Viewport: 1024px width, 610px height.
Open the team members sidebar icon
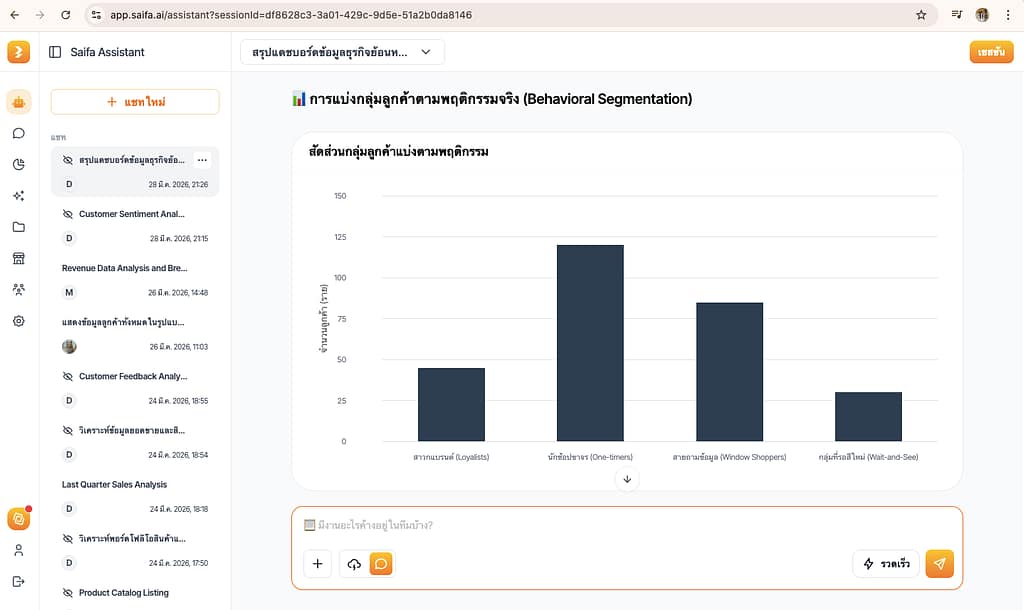[x=18, y=289]
